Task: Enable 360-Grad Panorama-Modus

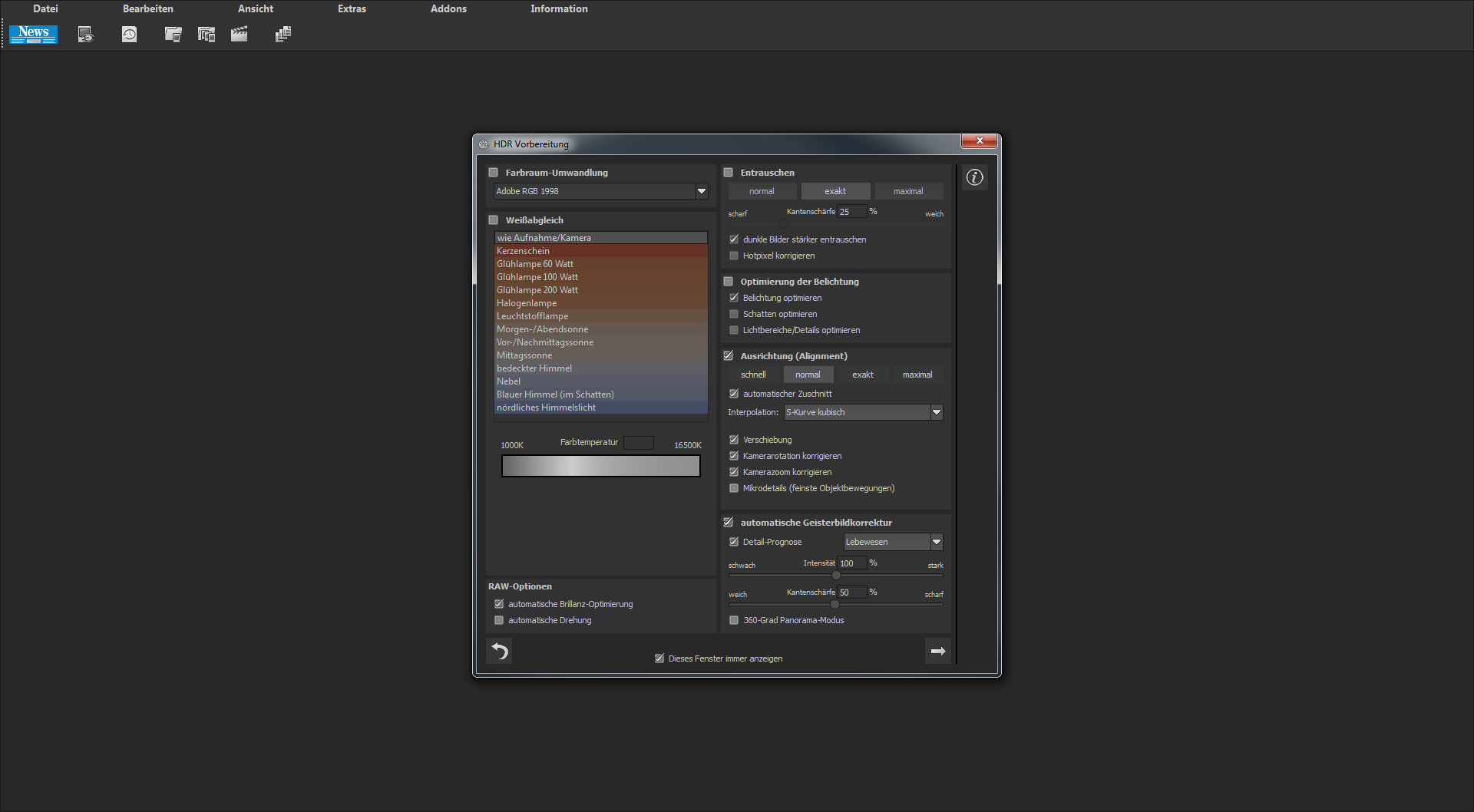Action: pos(734,620)
